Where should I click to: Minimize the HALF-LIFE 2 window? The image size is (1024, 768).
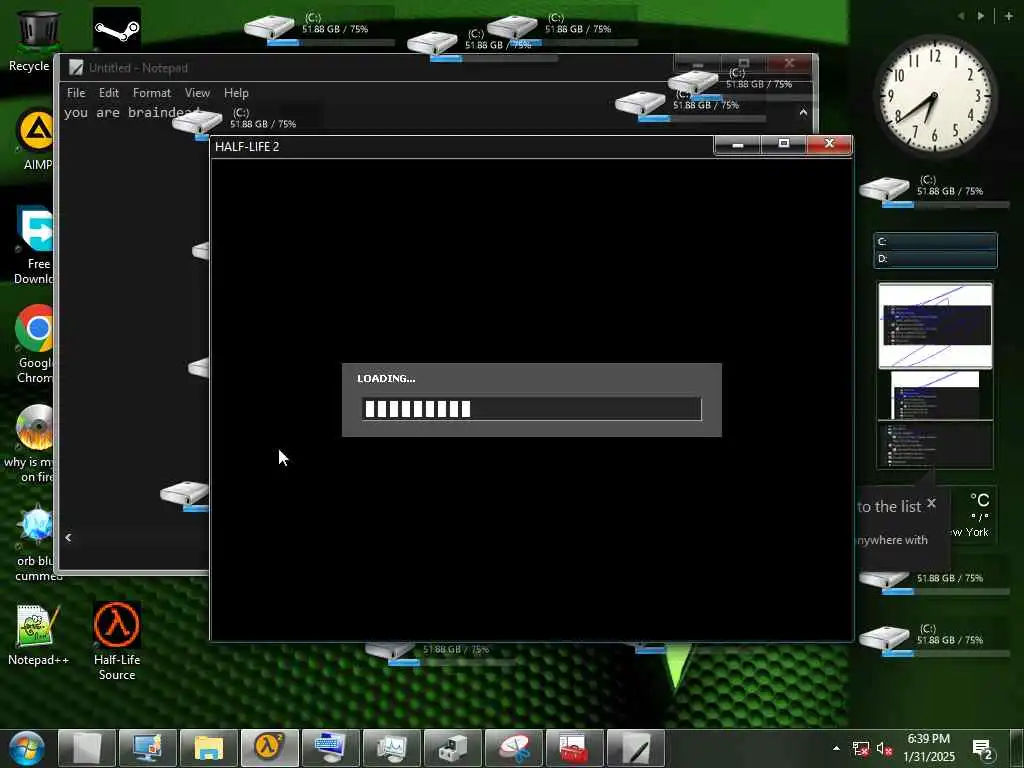tap(737, 144)
